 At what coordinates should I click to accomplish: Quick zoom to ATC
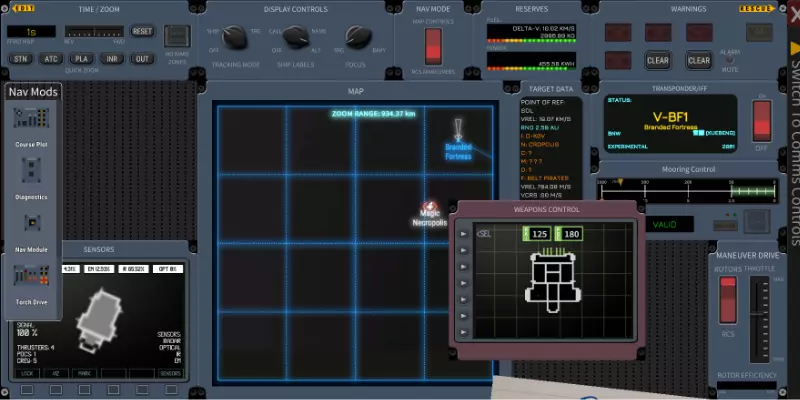pos(51,59)
